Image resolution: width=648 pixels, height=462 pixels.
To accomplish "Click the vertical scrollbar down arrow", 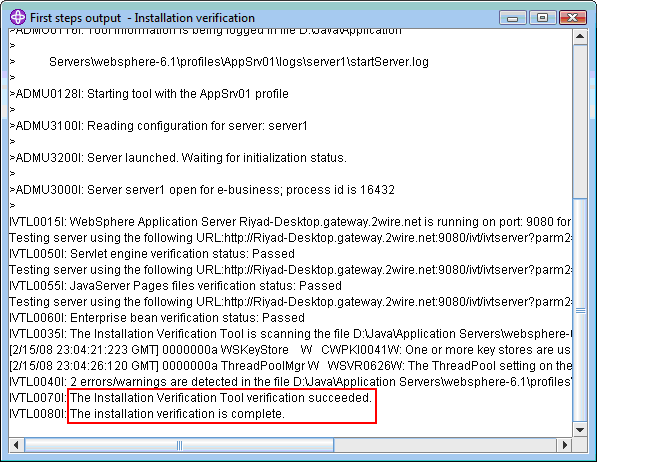I will [x=580, y=430].
